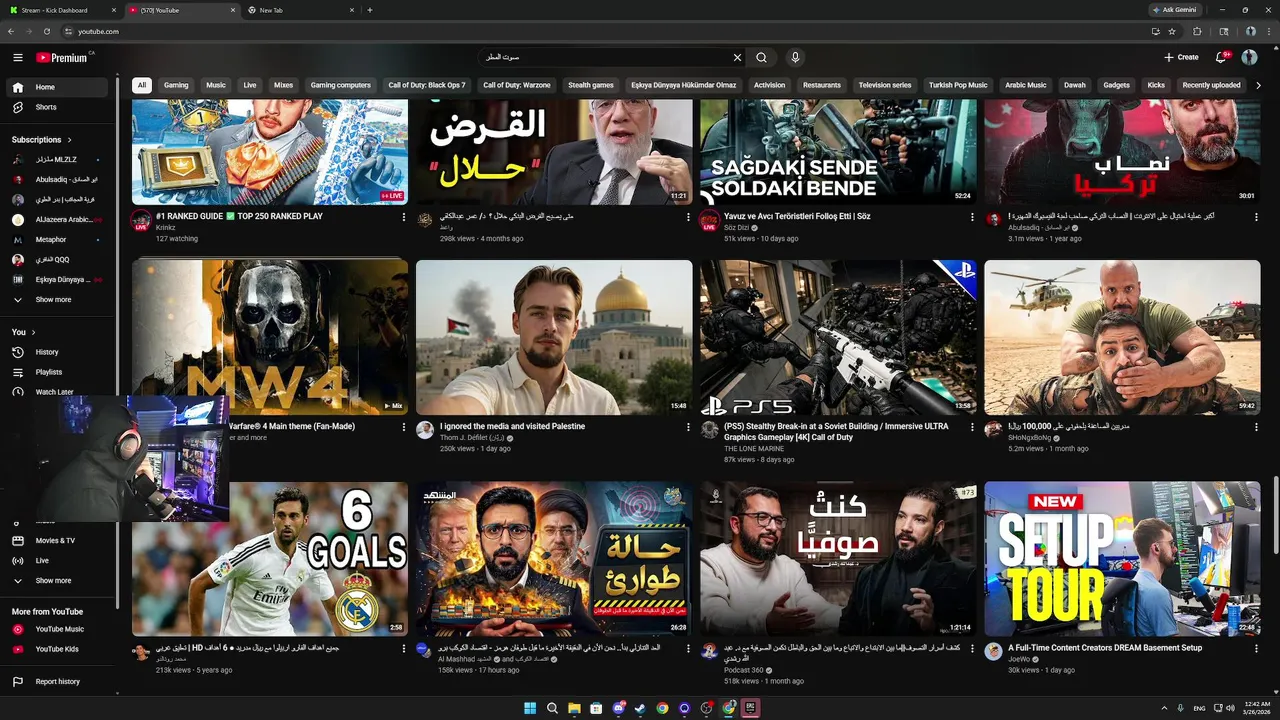Viewport: 1280px width, 720px height.
Task: Show more under Live explore list
Action: [x=58, y=581]
